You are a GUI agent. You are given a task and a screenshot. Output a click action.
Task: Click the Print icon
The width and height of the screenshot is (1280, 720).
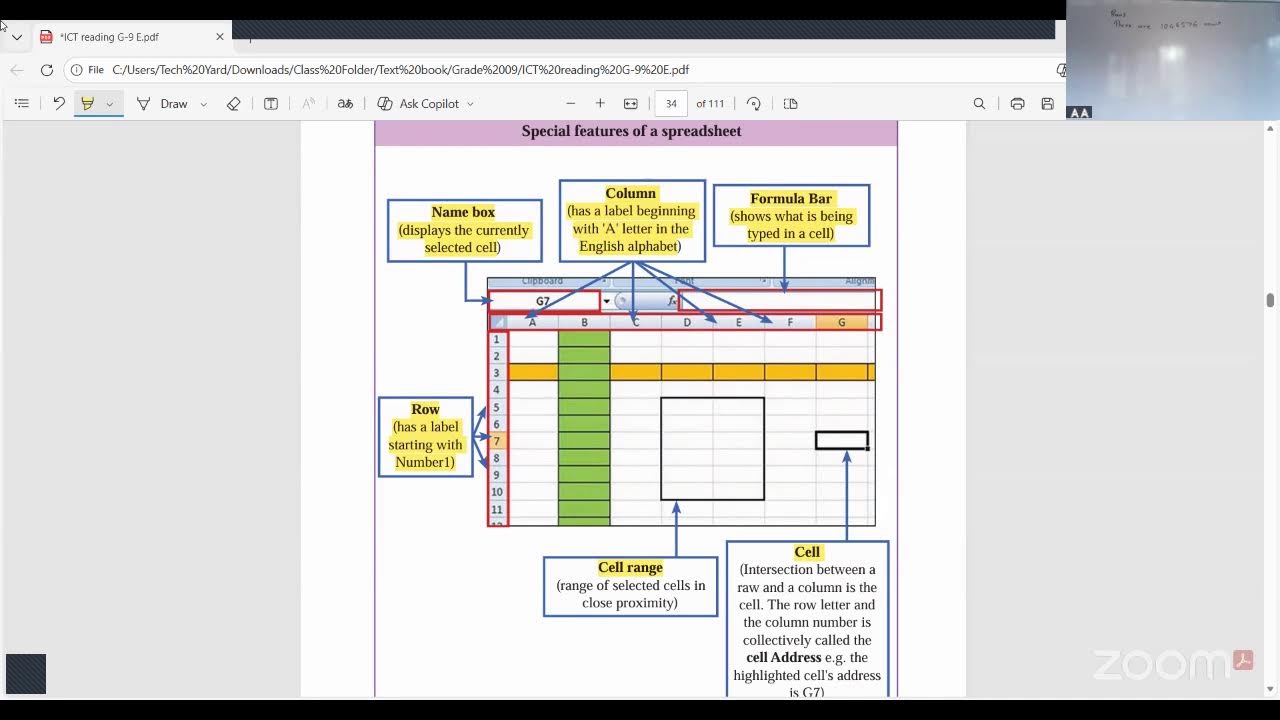point(1017,103)
